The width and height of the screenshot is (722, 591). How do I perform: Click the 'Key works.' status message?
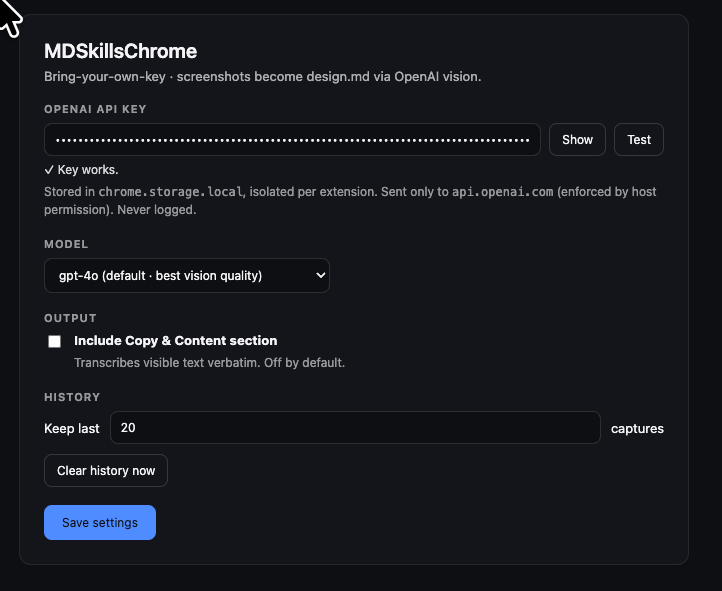point(82,170)
